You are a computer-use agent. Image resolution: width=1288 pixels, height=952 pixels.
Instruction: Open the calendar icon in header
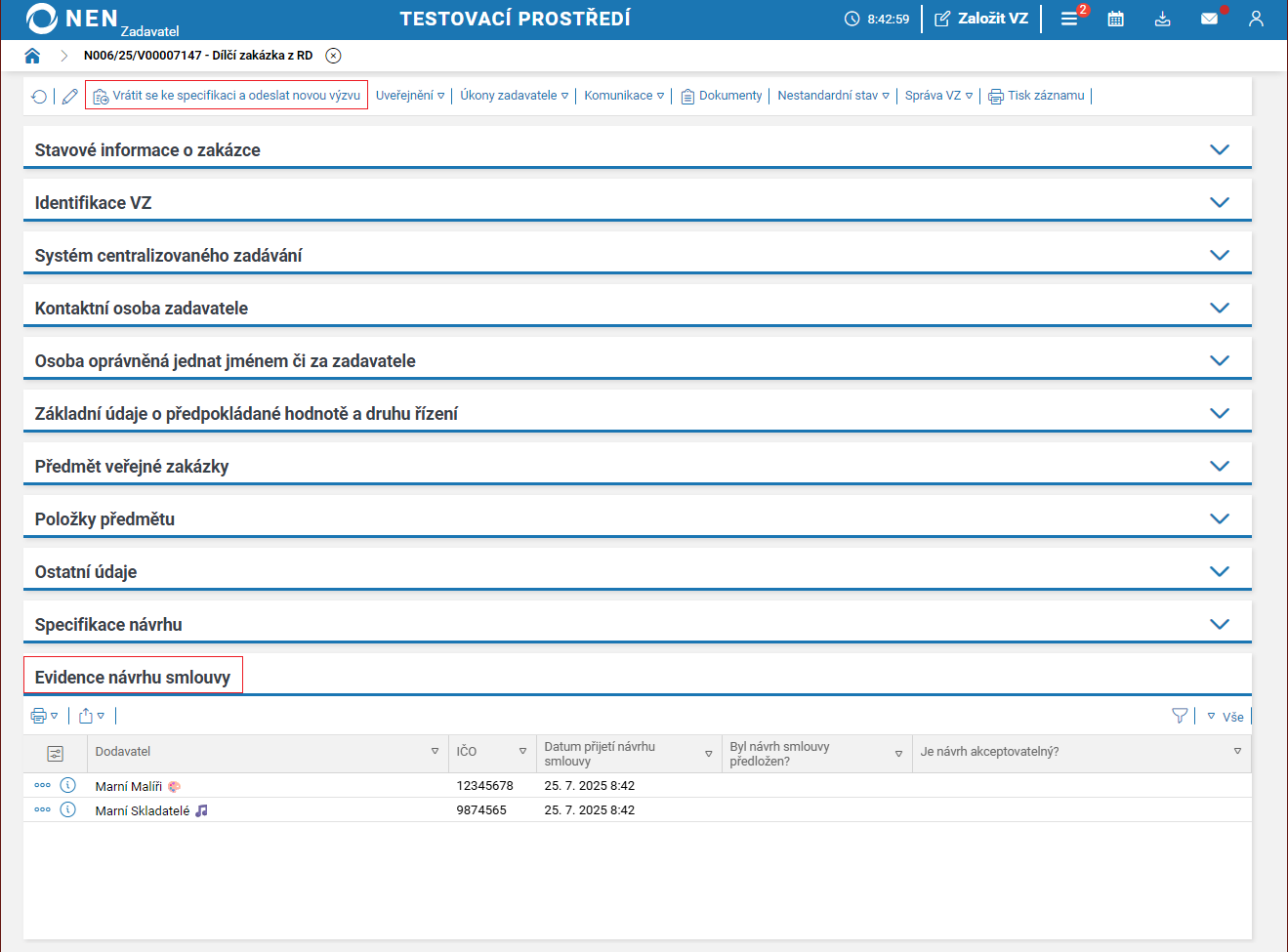(1115, 19)
